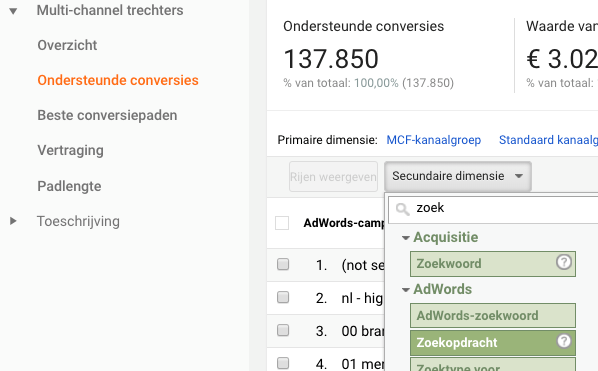Collapse the Multi-channel trechters section
This screenshot has width=598, height=371.
13,11
